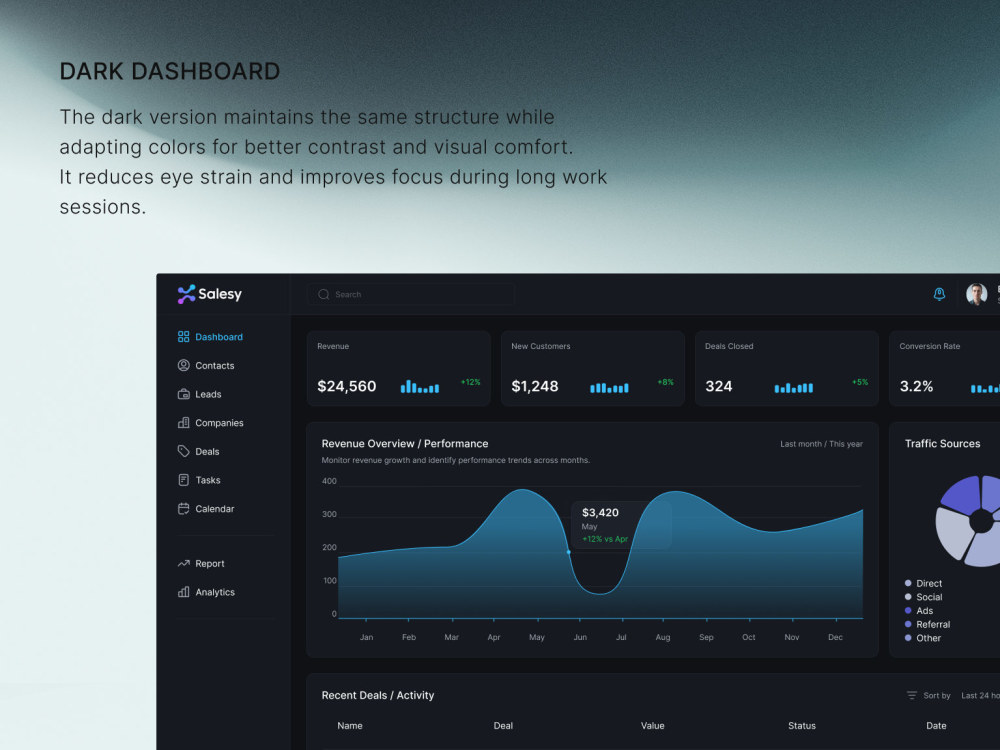Click the Calendar icon in sidebar
The width and height of the screenshot is (1000, 750).
184,509
